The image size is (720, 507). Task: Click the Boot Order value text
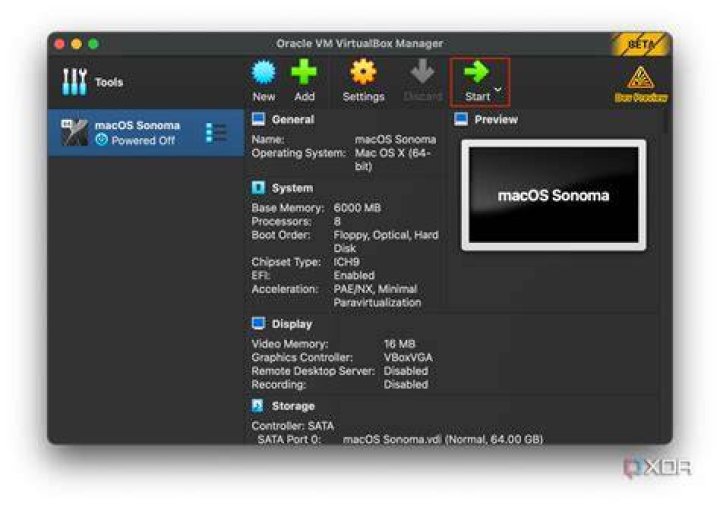[x=386, y=242]
